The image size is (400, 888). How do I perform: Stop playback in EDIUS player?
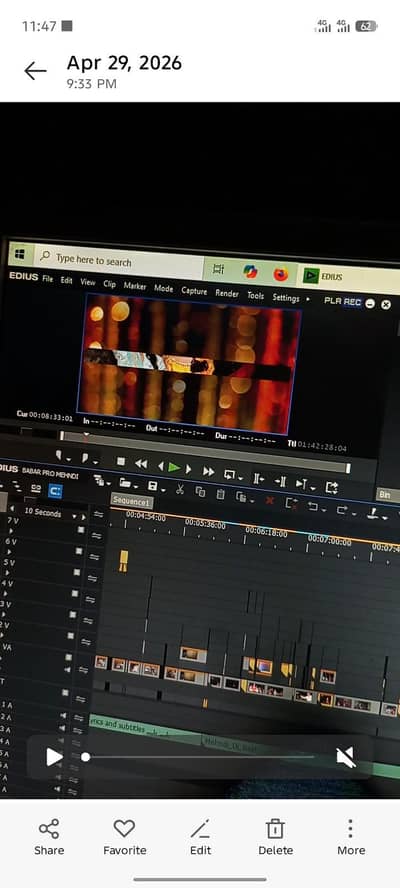click(121, 462)
